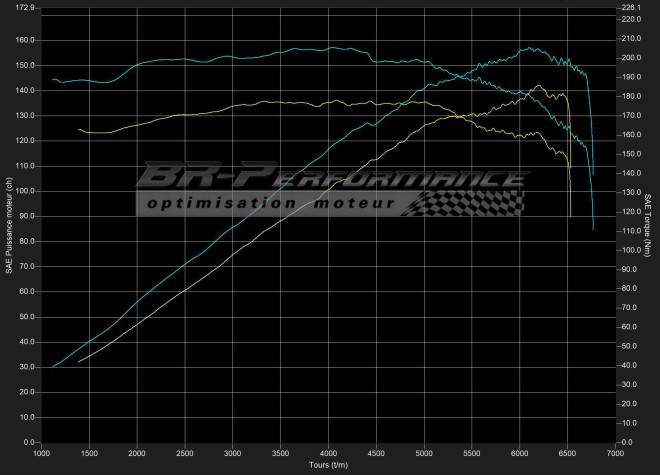Click the 6500 tick on the RPM axis

(x=567, y=453)
